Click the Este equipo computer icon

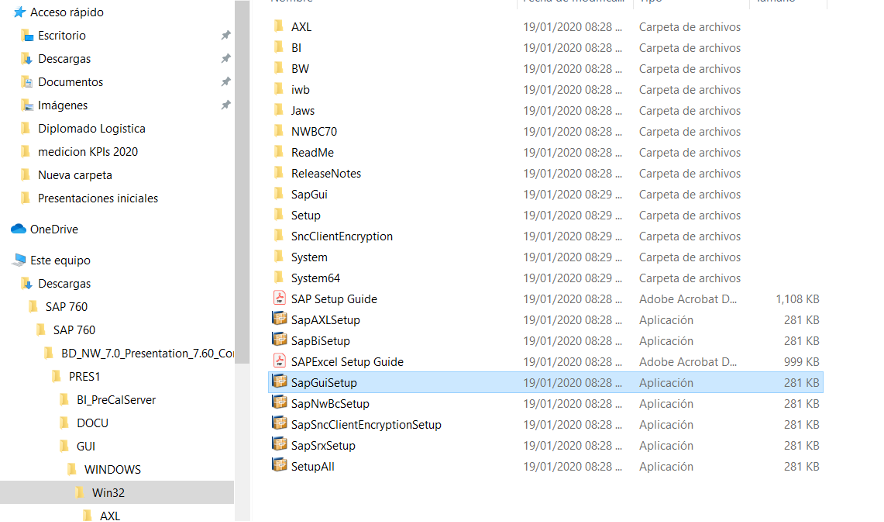18,260
